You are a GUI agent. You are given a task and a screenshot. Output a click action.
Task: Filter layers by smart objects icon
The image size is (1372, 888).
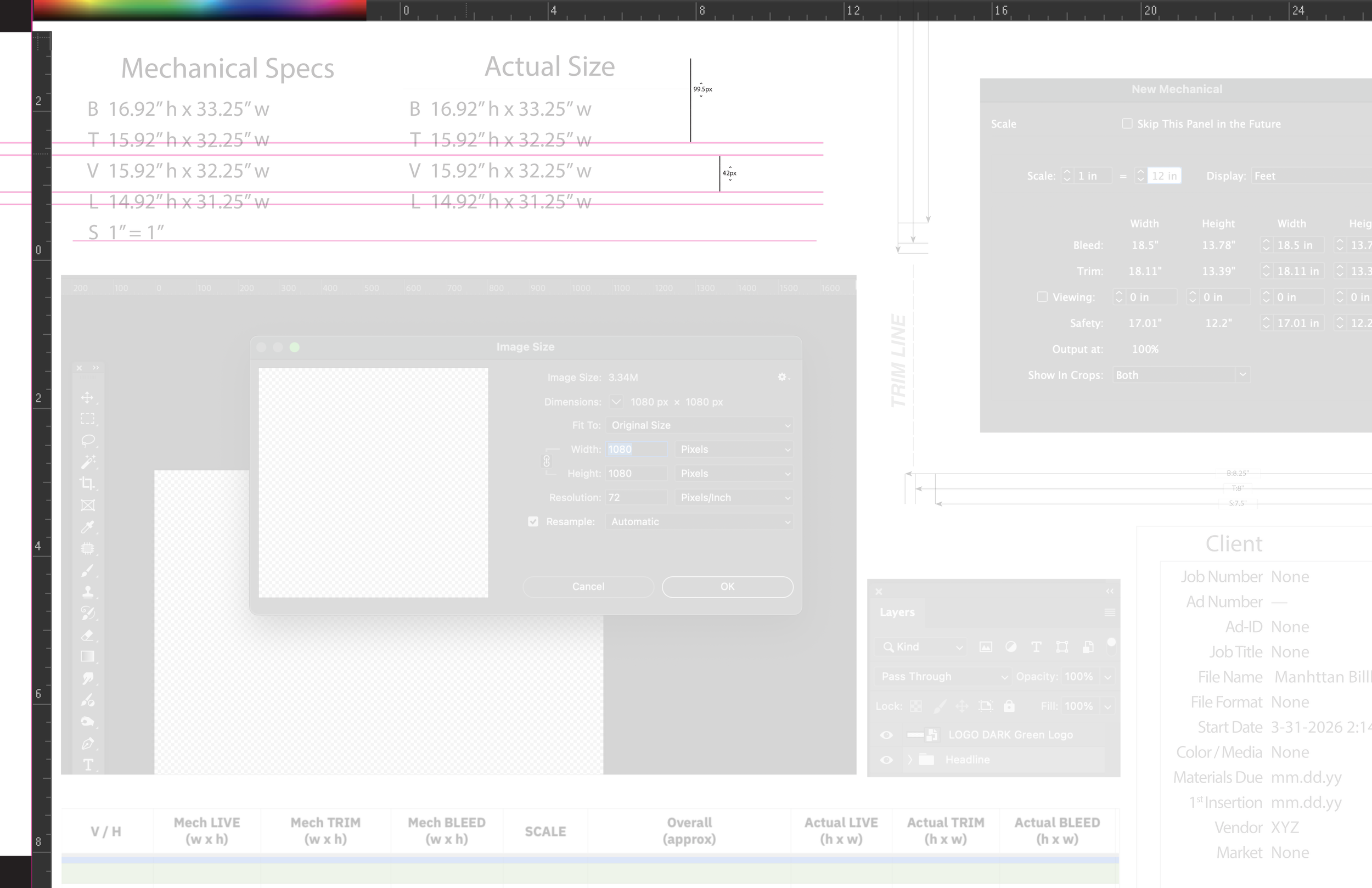(x=1088, y=647)
